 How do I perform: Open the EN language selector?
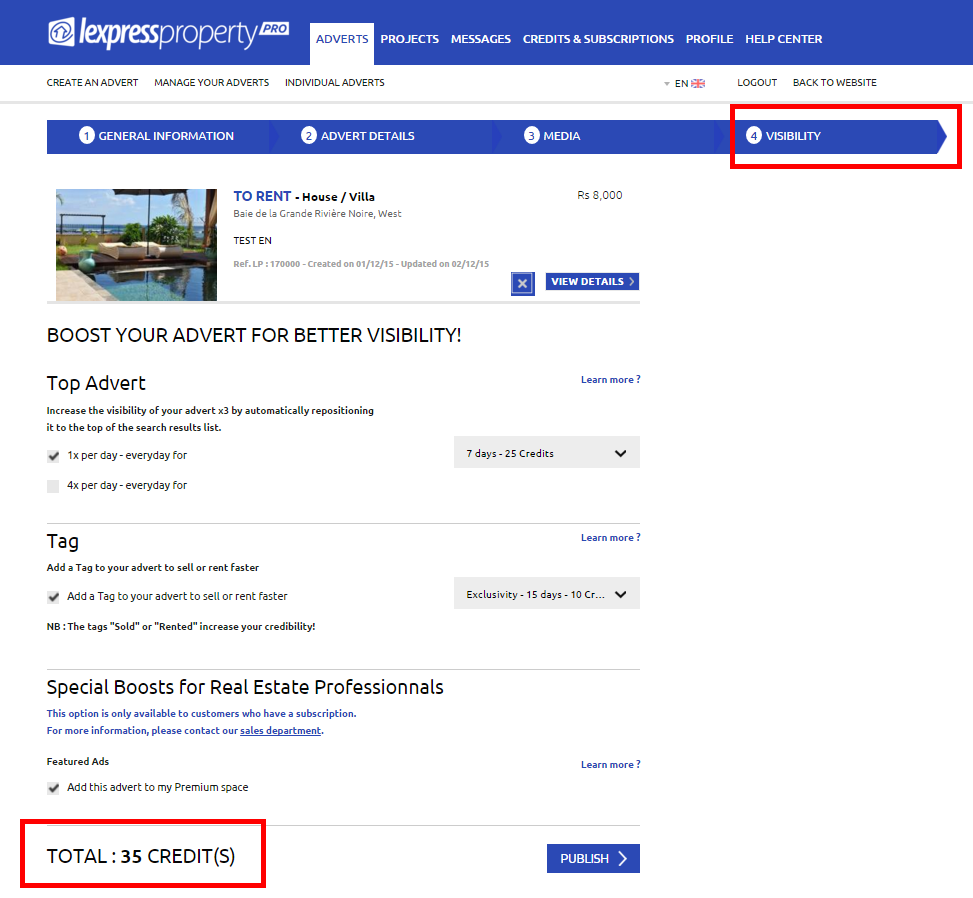pyautogui.click(x=684, y=83)
